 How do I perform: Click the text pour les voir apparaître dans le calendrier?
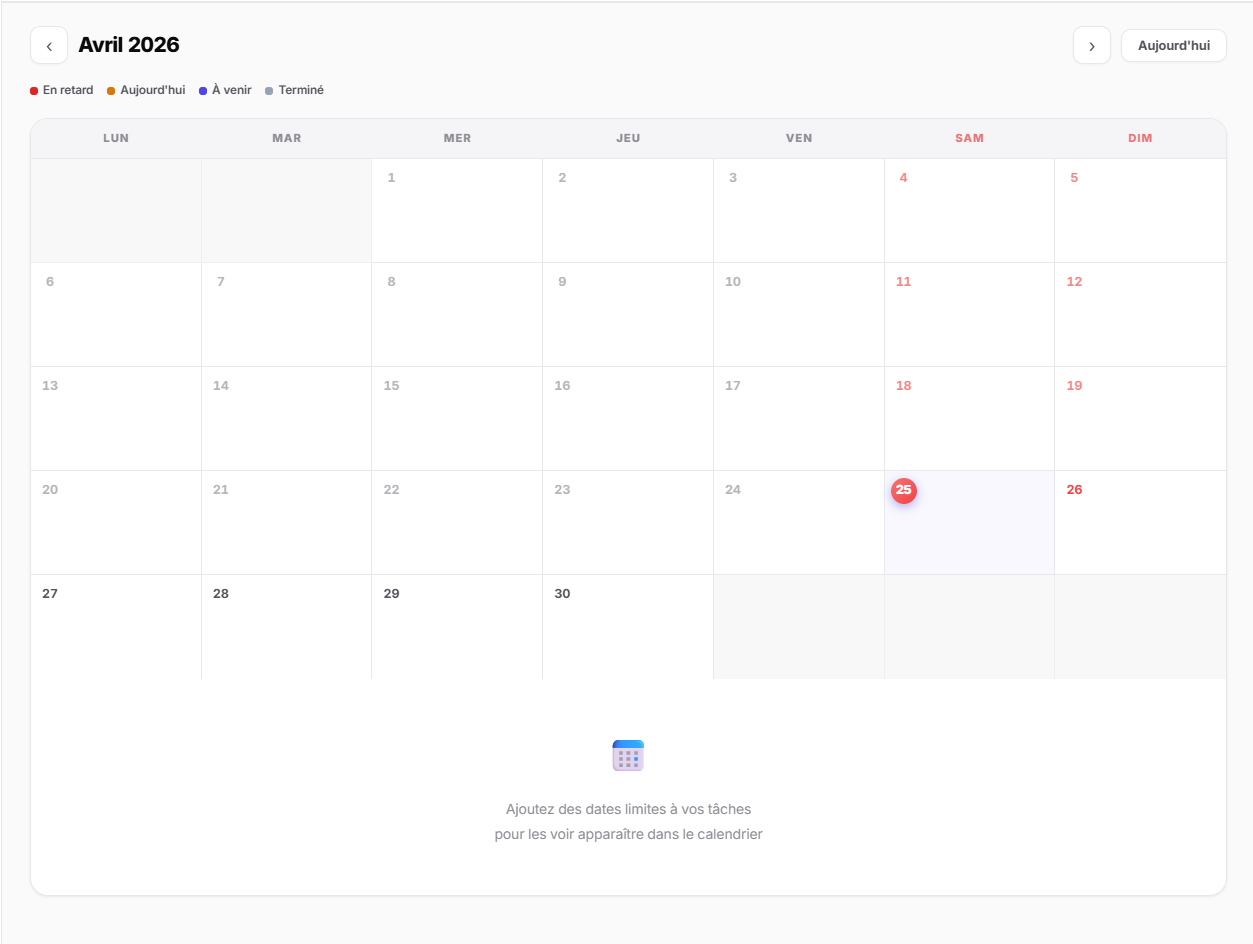628,834
